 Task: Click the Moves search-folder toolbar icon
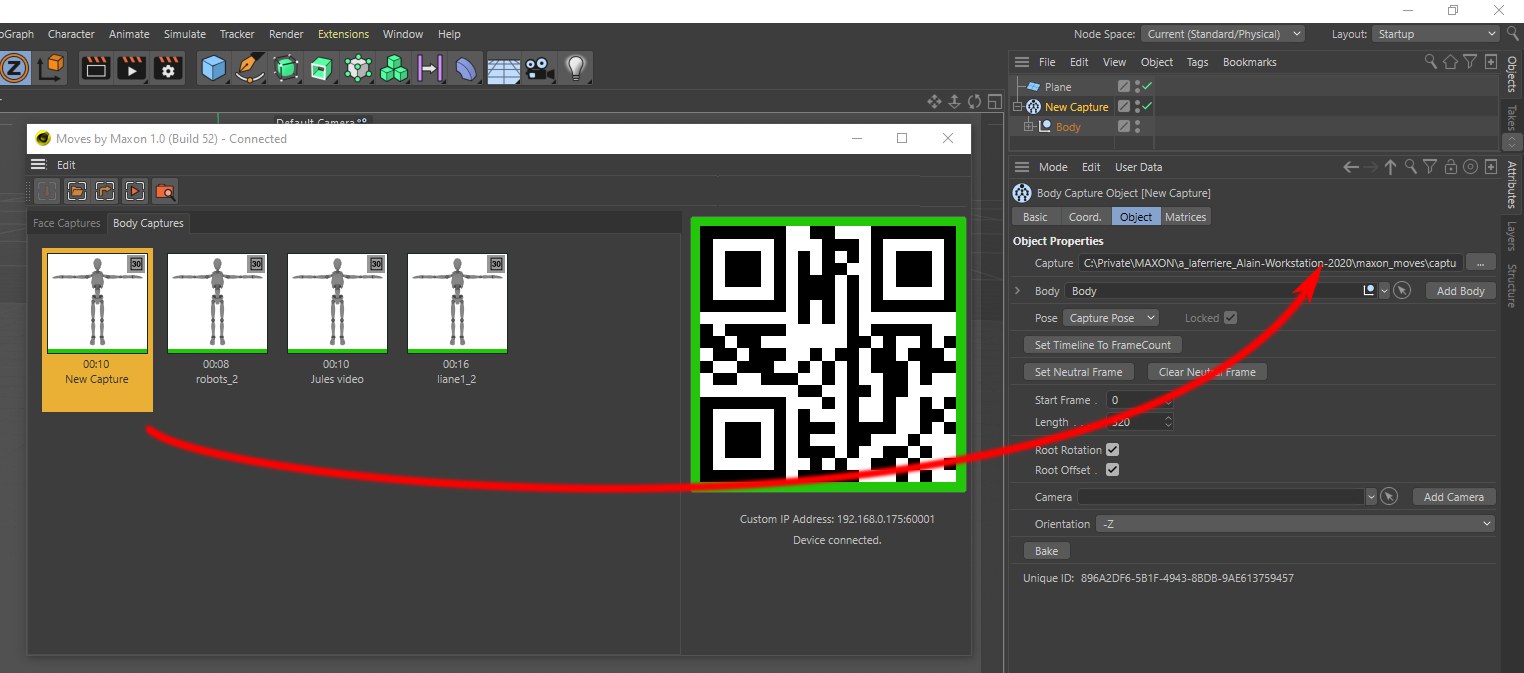(165, 191)
